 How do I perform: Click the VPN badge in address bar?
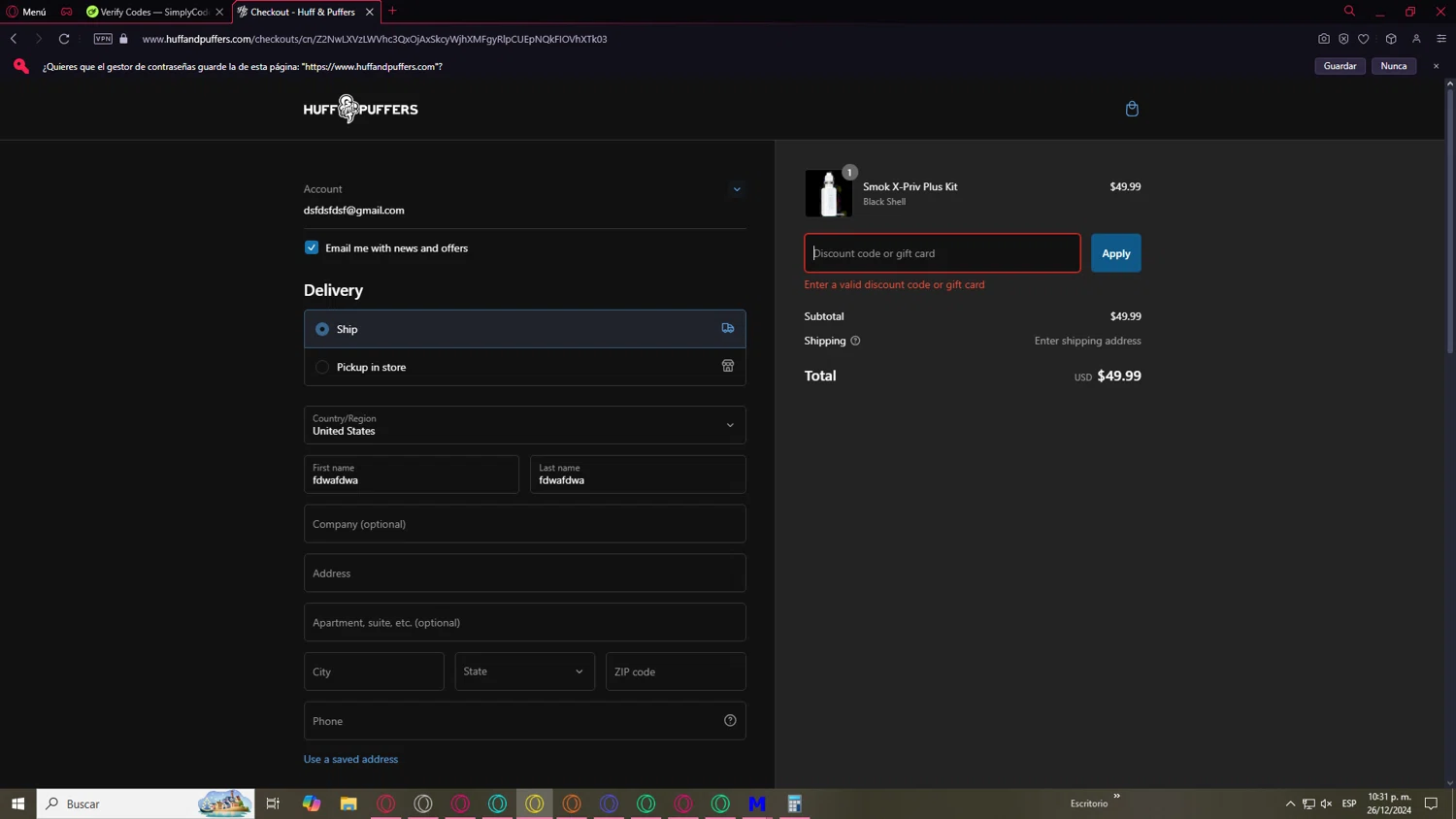point(103,39)
